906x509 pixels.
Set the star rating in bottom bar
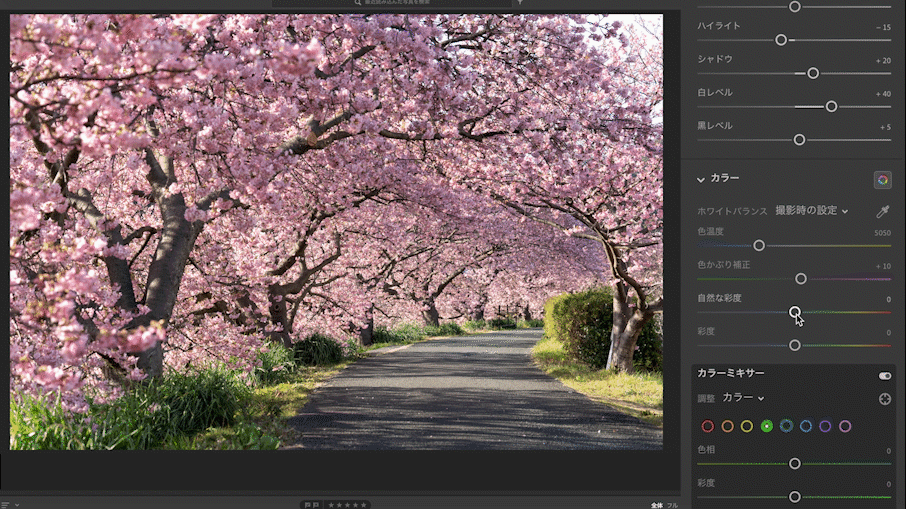pos(347,505)
